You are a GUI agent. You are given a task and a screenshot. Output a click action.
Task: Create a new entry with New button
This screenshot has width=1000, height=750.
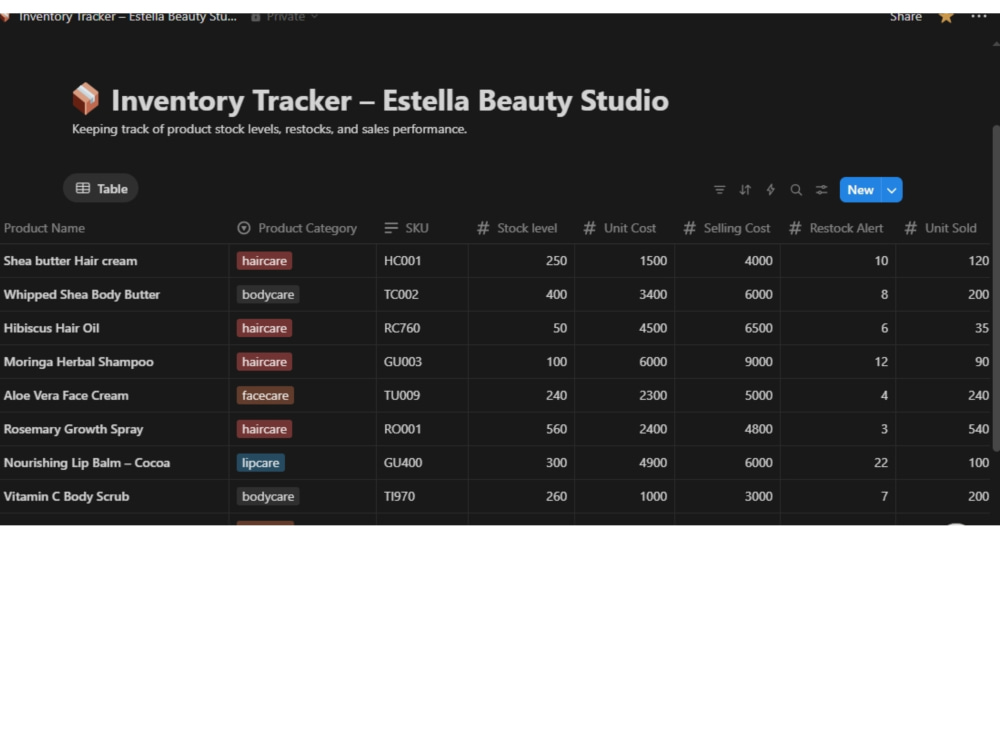coord(860,190)
